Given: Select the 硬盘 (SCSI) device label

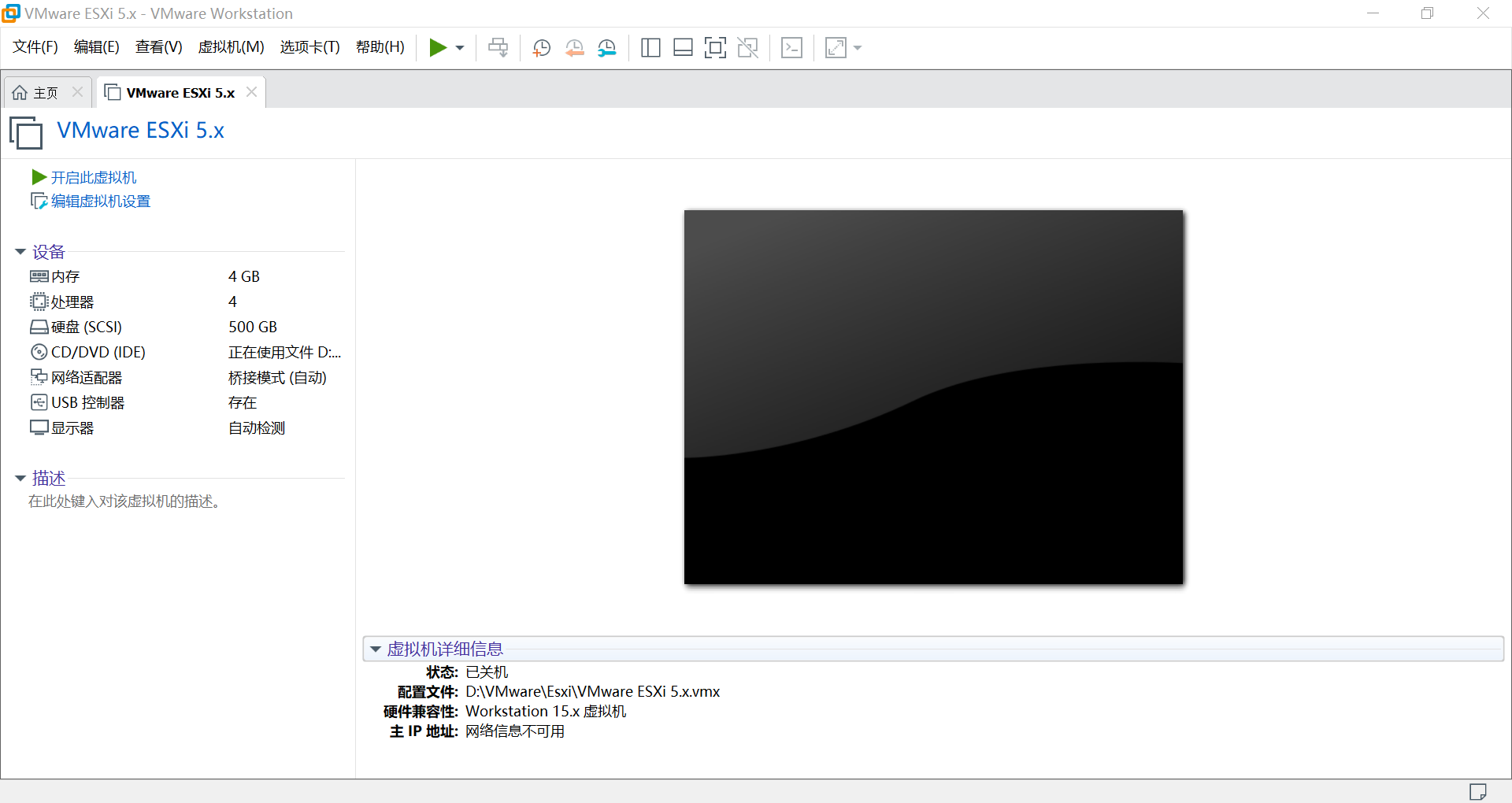Looking at the screenshot, I should (87, 327).
